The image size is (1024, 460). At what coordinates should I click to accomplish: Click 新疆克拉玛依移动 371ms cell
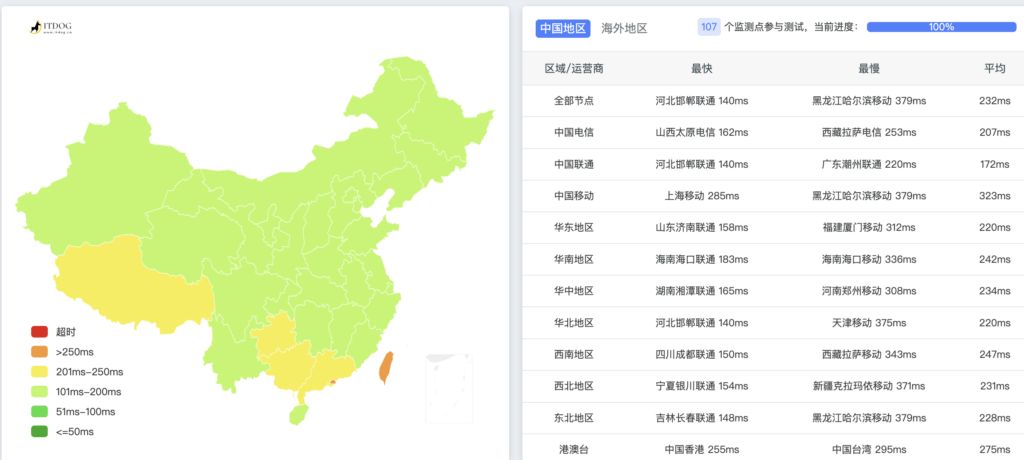(869, 386)
